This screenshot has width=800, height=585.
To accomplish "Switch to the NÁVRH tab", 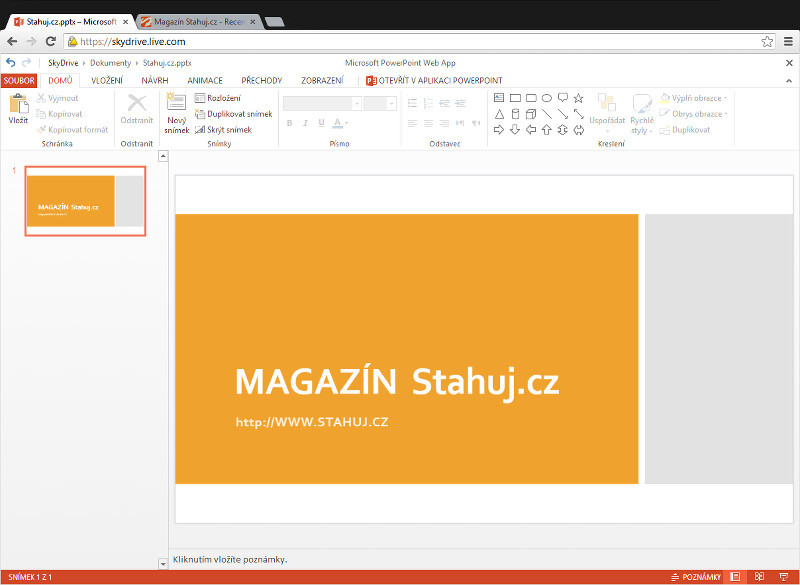I will tap(155, 81).
